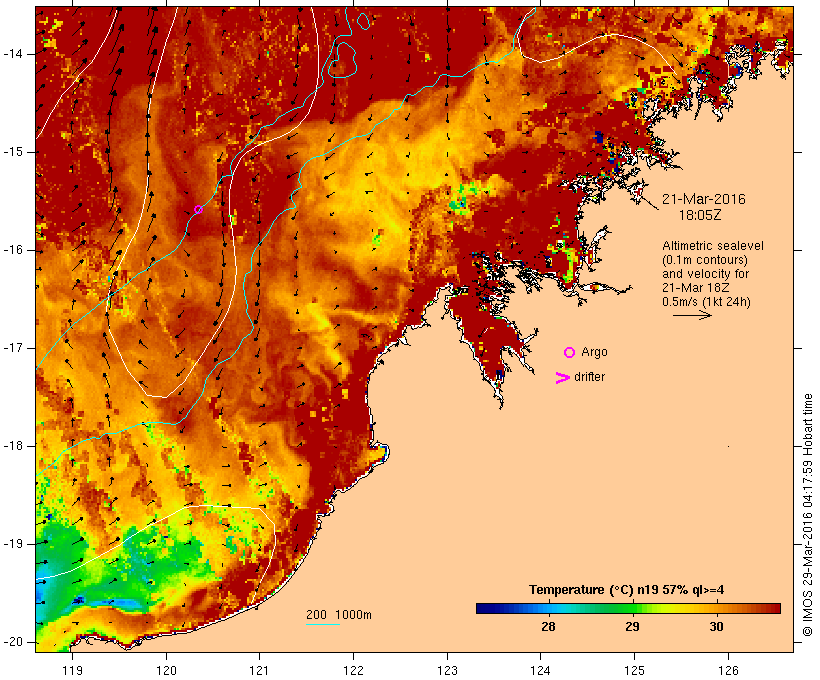
Task: Click the '18:05Z' time label
Action: click(700, 215)
